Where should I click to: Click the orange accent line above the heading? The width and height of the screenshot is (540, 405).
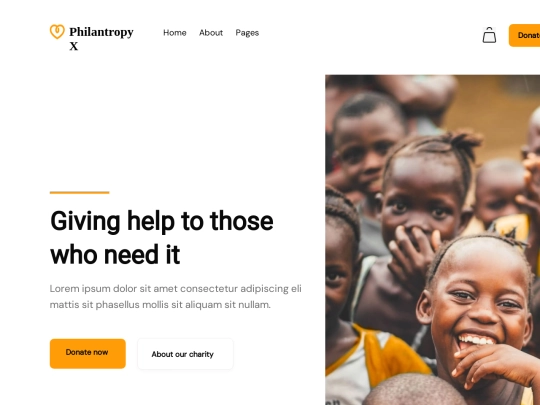pos(80,193)
